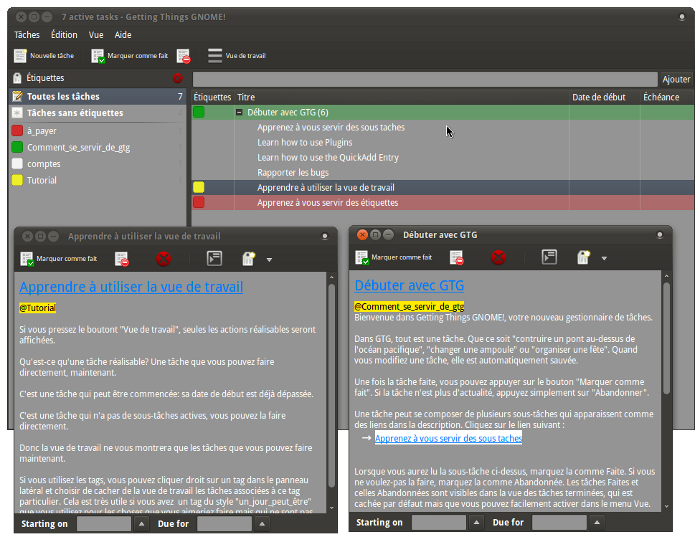Toggle the Vue de travail work view

(x=236, y=56)
